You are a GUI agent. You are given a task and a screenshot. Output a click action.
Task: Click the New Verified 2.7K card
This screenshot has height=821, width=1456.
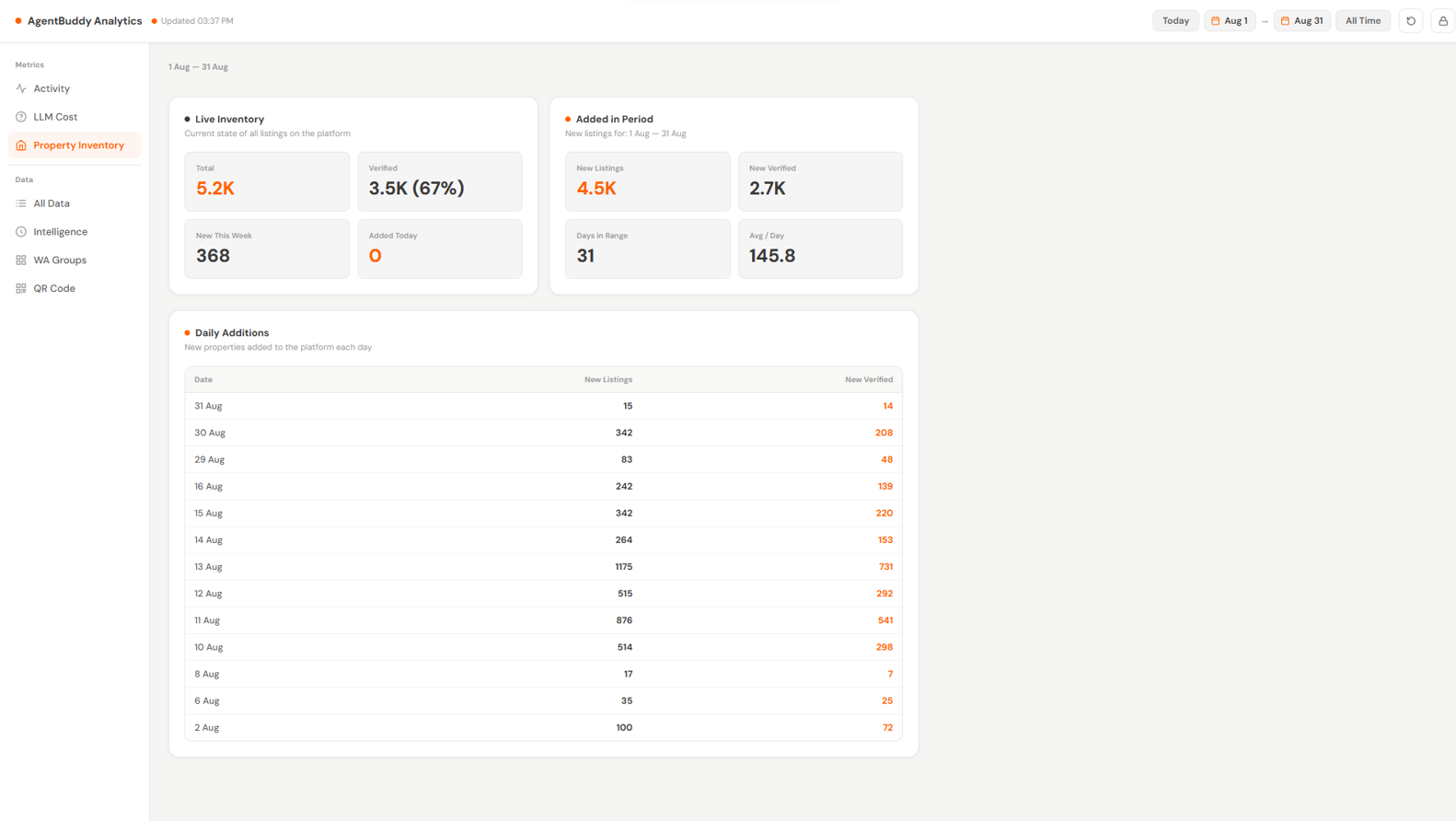click(821, 181)
